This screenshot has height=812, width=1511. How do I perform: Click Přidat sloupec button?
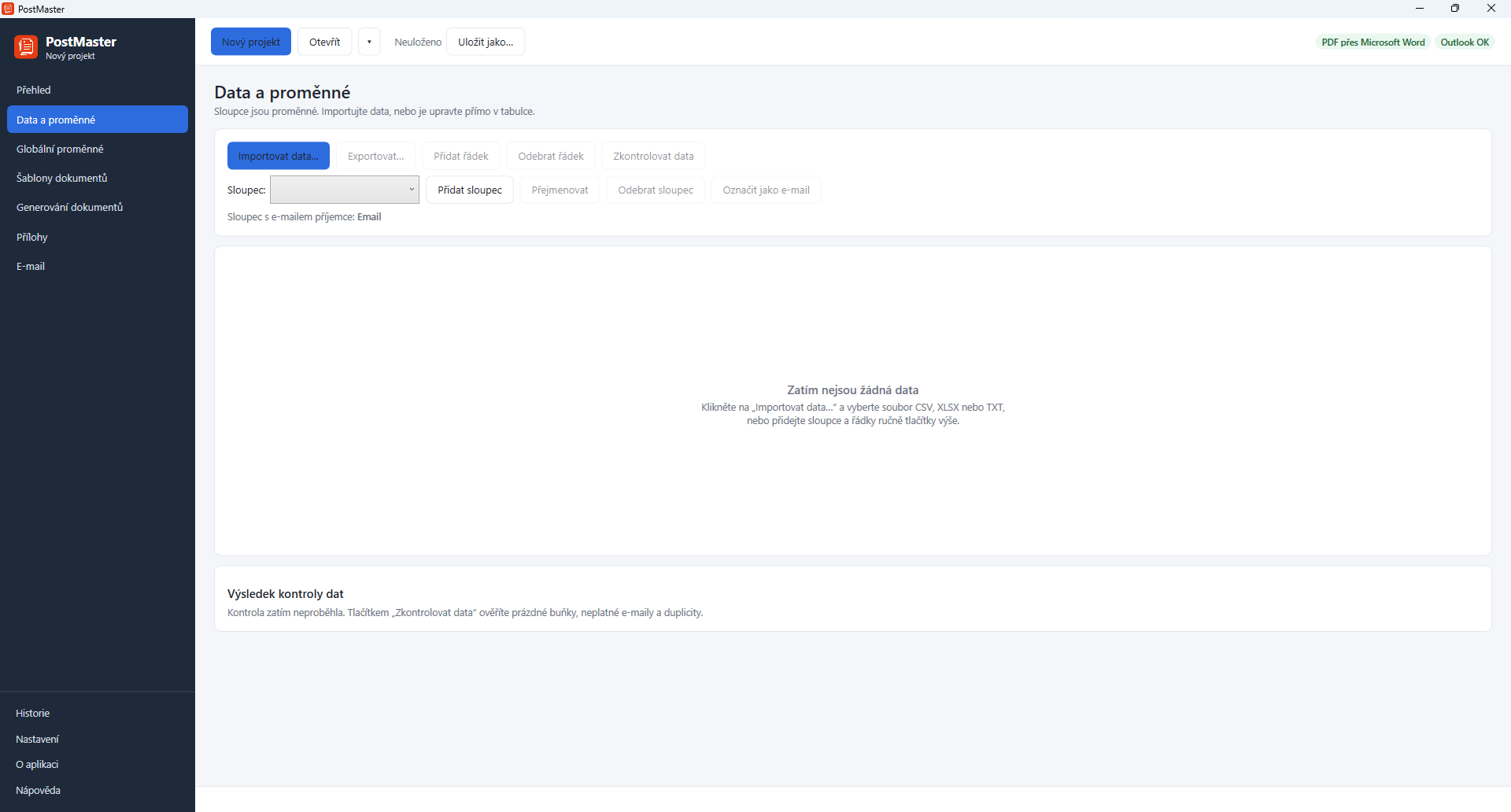pos(470,190)
